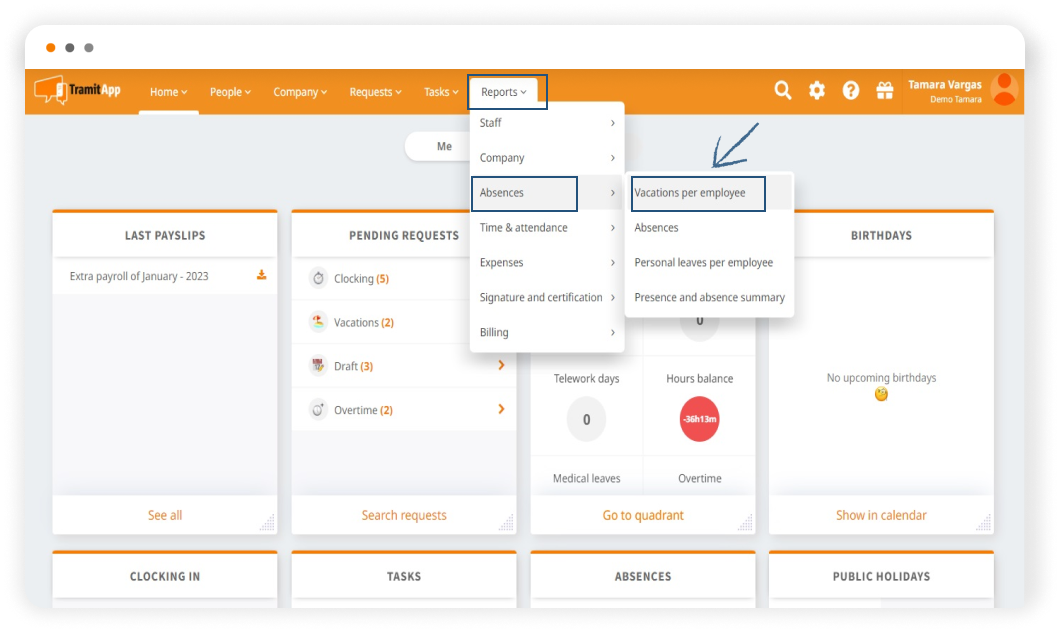Select the Me toggle button
The height and width of the screenshot is (633, 1061).
(x=444, y=146)
